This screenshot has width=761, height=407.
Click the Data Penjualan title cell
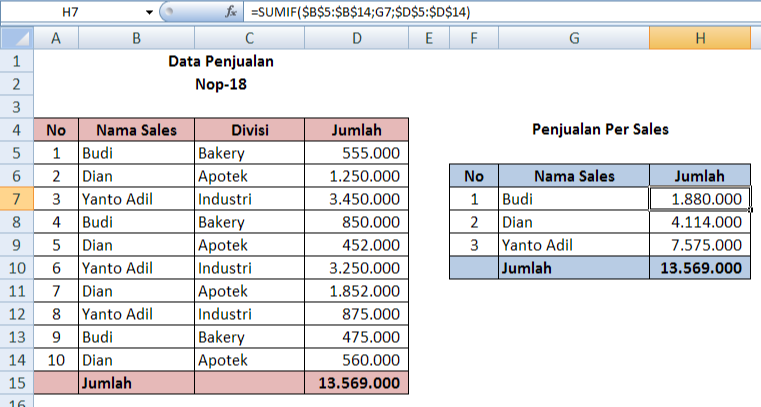[221, 62]
